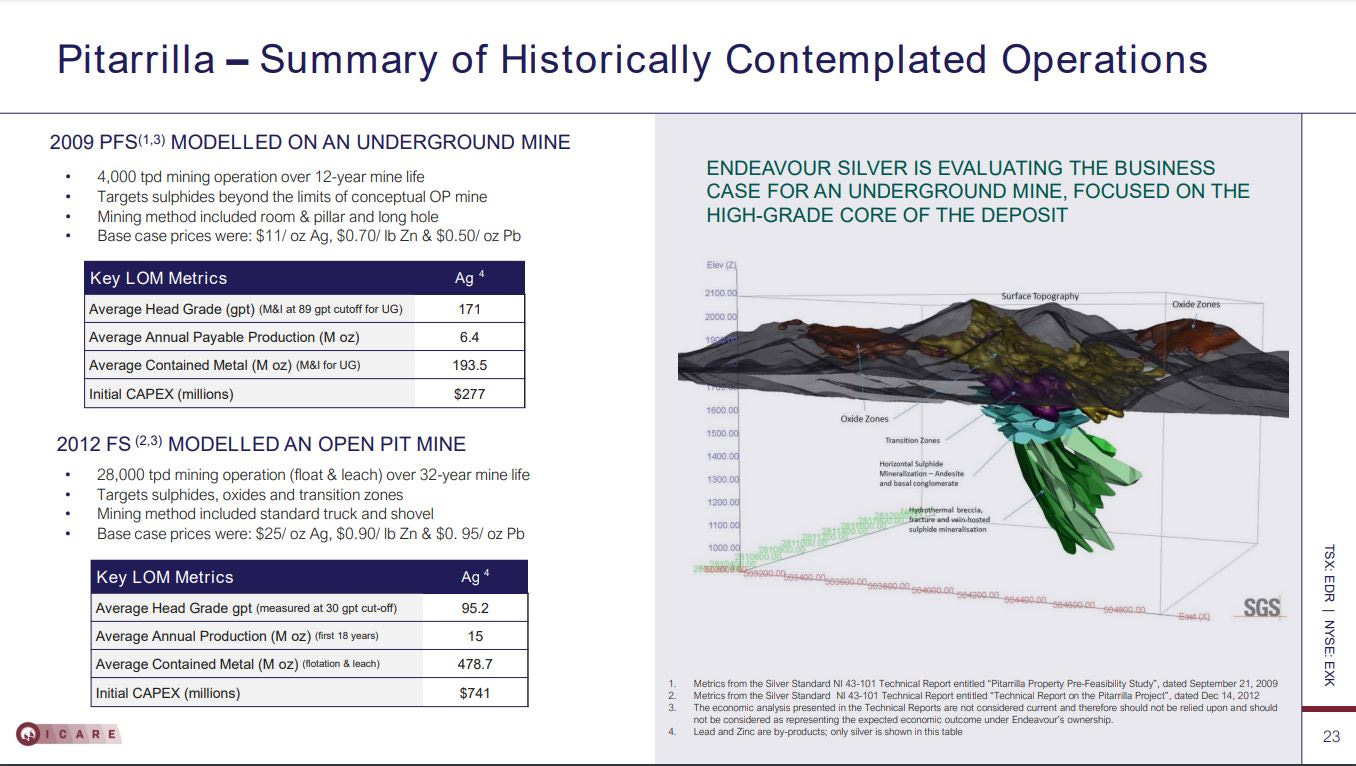Click the SGS logo
The width and height of the screenshot is (1356, 766).
coord(1262,607)
